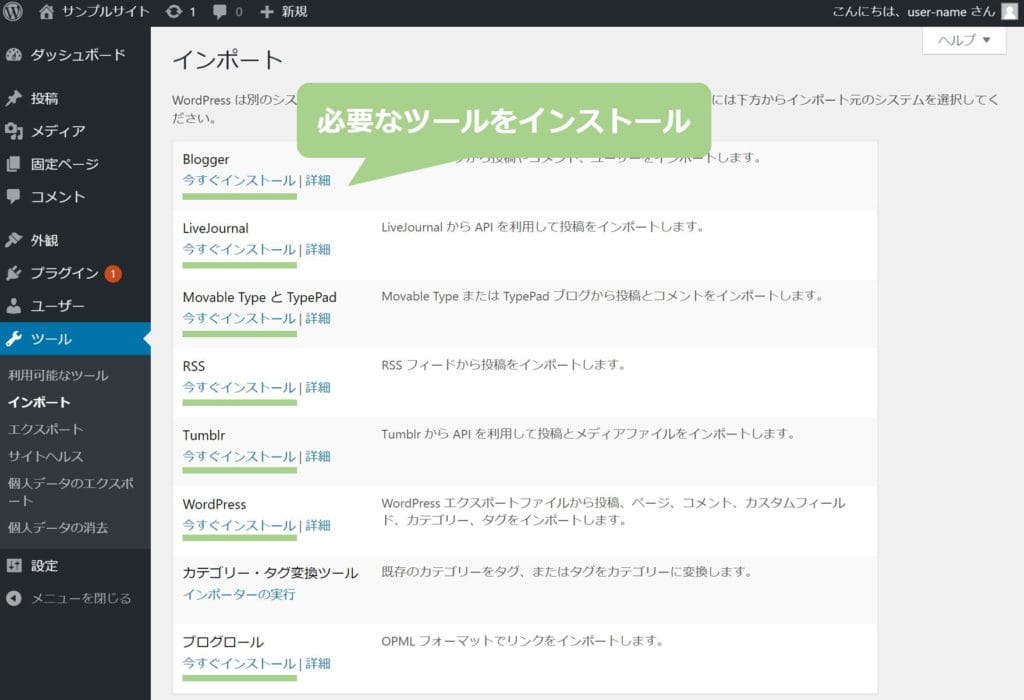Screen dimensions: 1024x700
Task: Go to サイトヘルス submenu item
Action: pos(46,456)
